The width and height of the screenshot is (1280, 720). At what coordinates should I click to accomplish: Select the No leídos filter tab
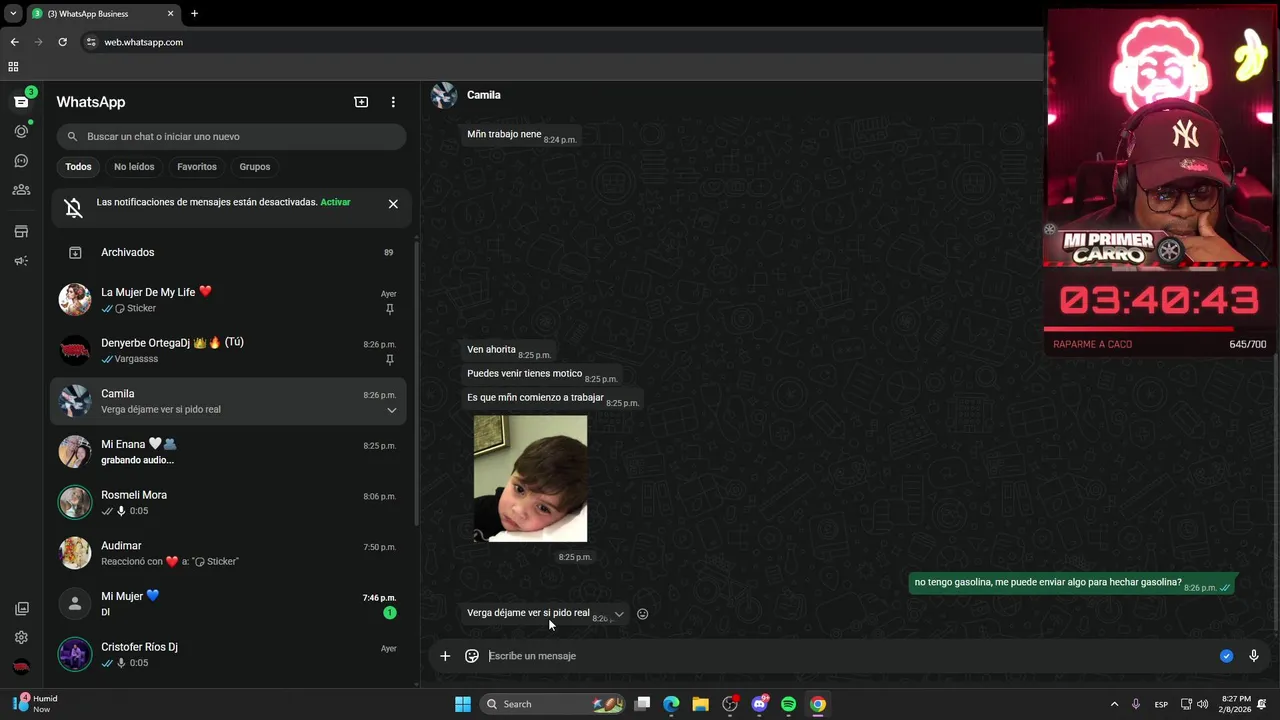[134, 167]
